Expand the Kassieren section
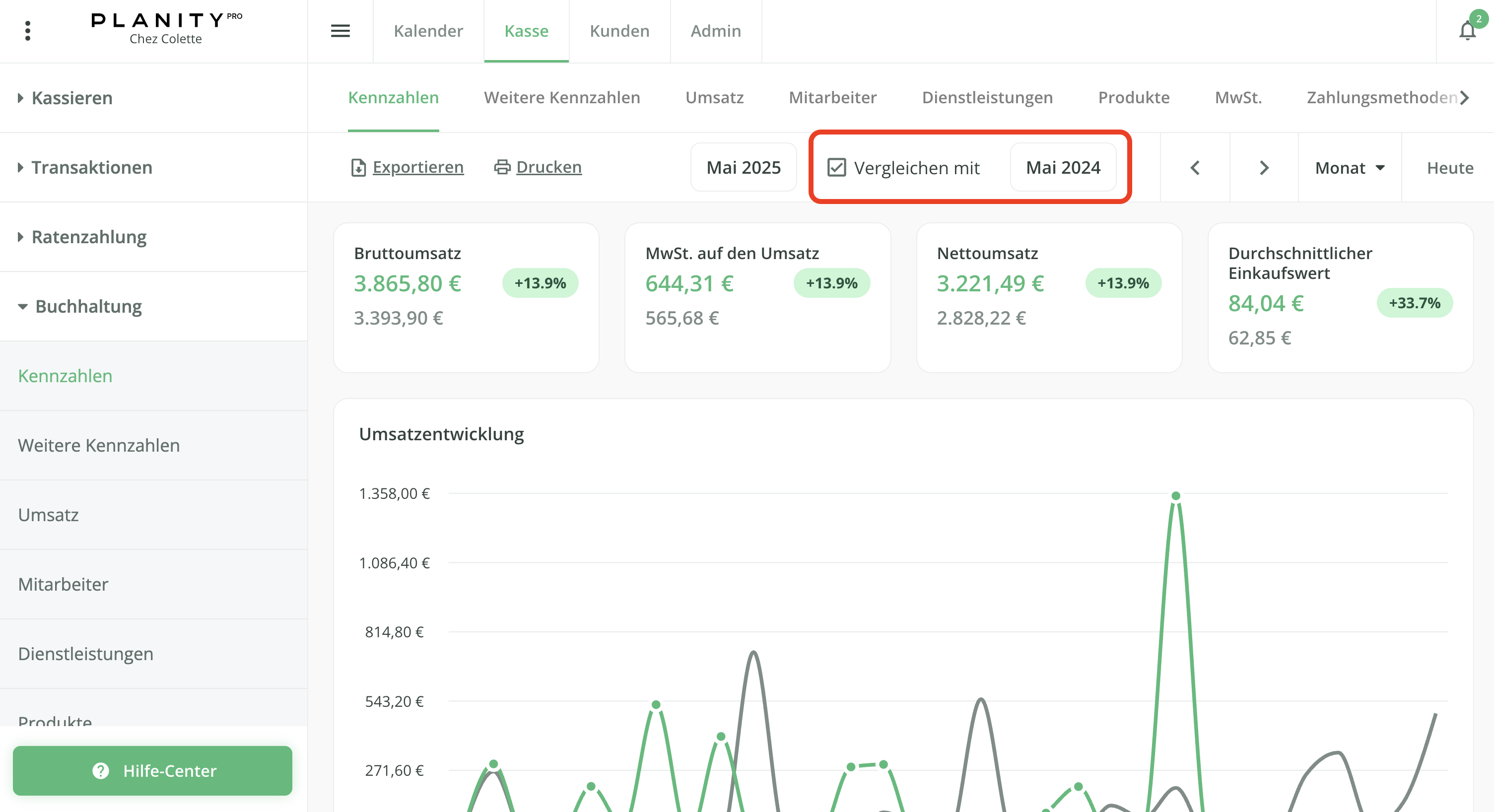Image resolution: width=1494 pixels, height=812 pixels. 154,98
